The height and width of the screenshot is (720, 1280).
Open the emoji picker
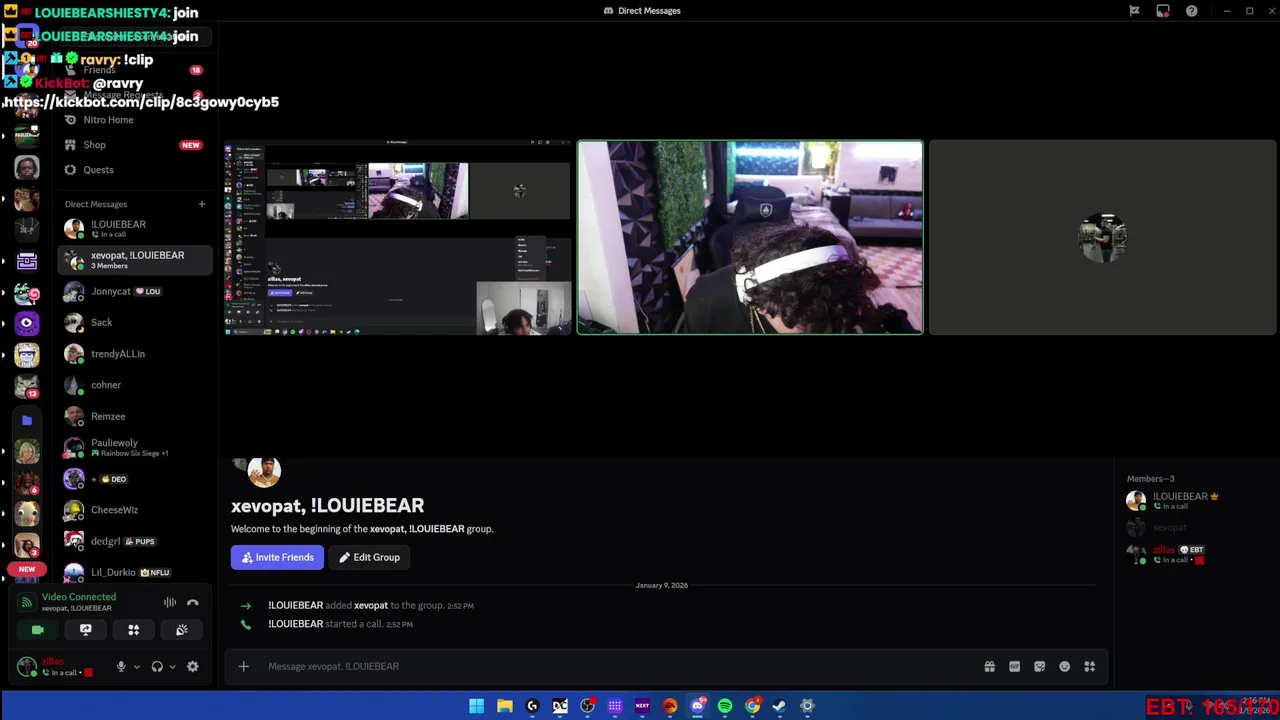[1064, 666]
